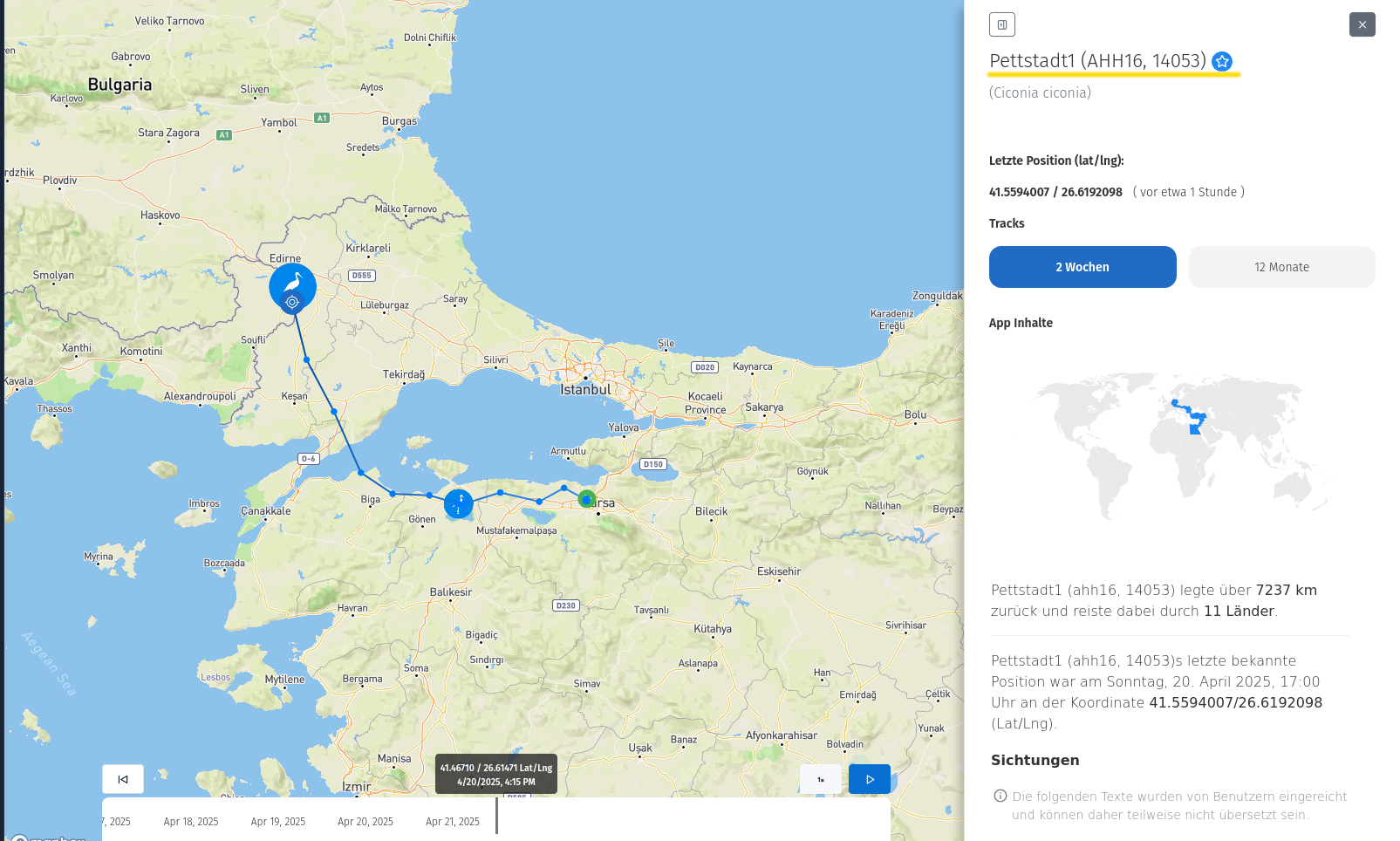
Task: Click the Istanbul label on the map
Action: pyautogui.click(x=585, y=390)
